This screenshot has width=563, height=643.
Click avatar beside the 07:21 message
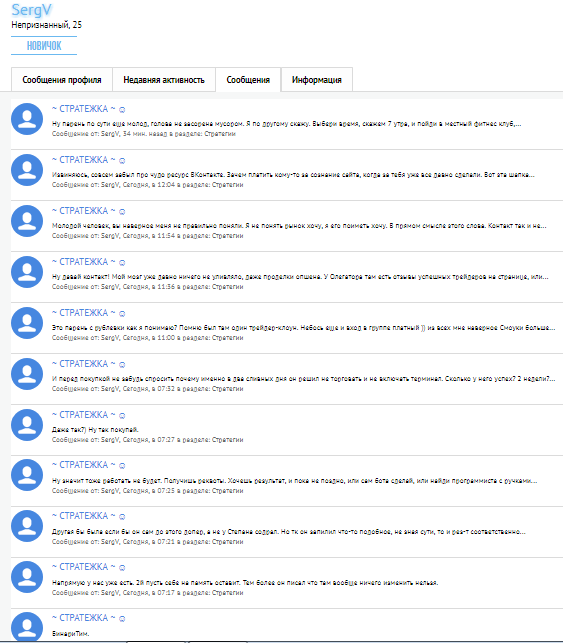click(27, 526)
